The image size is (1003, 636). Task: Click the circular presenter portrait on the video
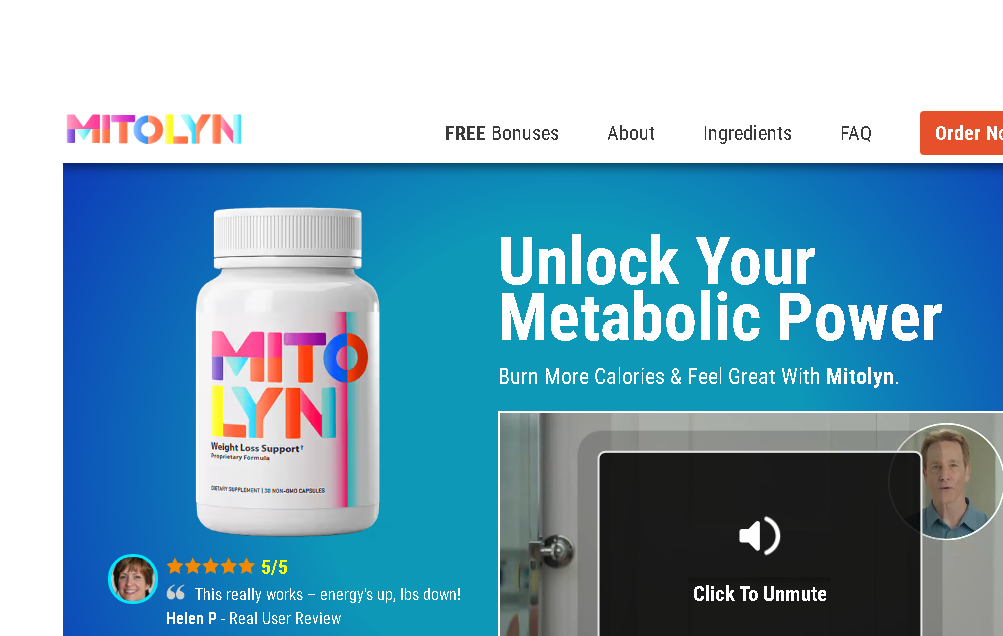tap(947, 481)
